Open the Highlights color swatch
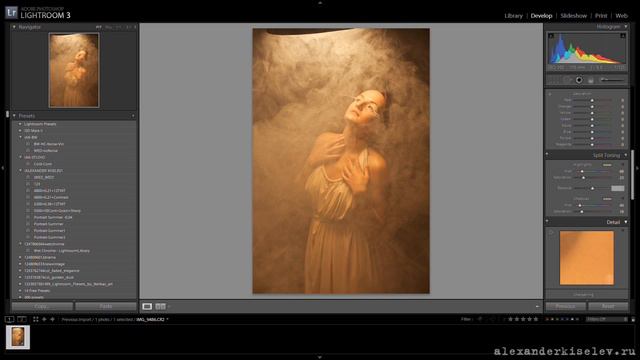The height and width of the screenshot is (360, 640). (607, 165)
